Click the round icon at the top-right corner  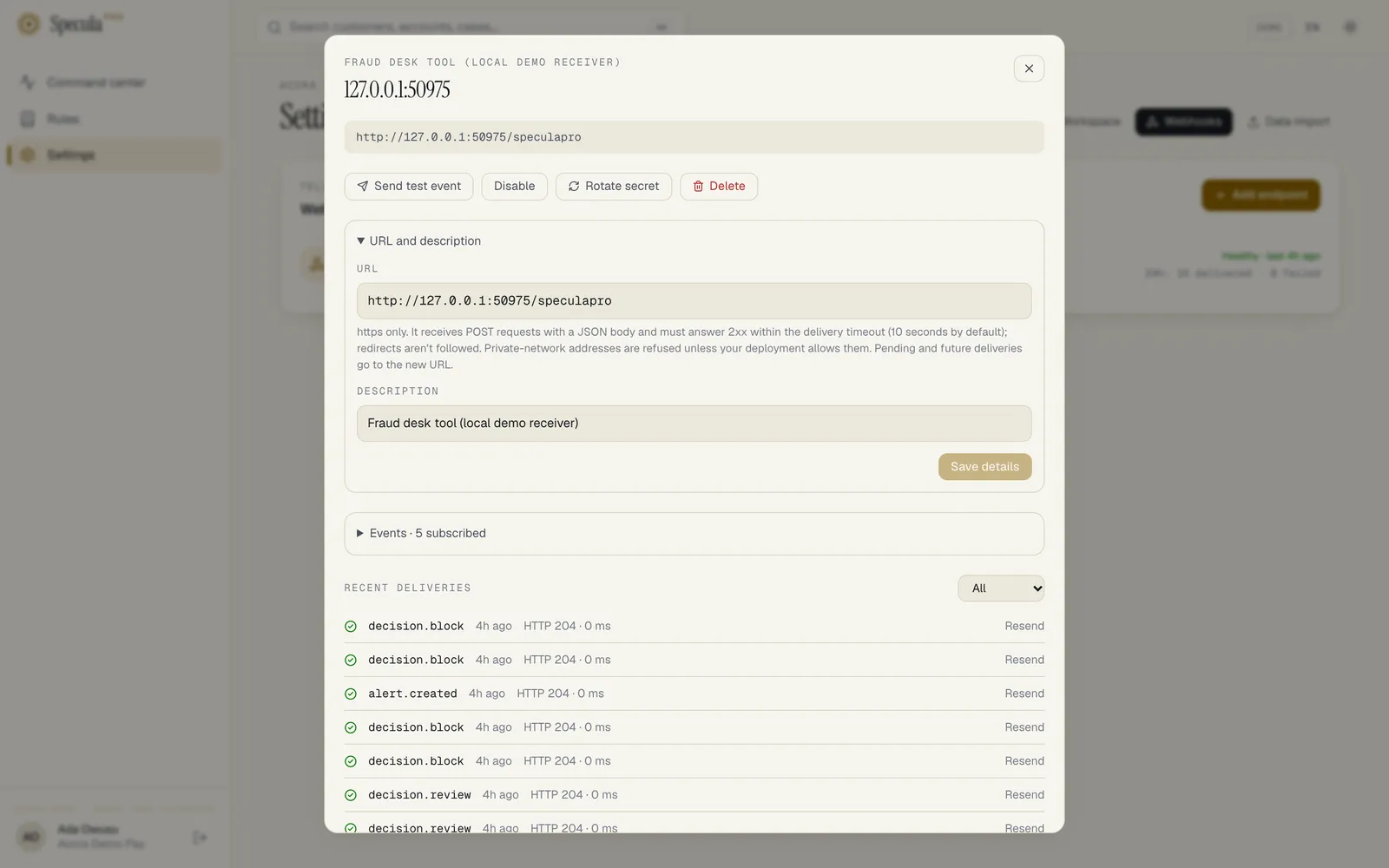point(1350,27)
